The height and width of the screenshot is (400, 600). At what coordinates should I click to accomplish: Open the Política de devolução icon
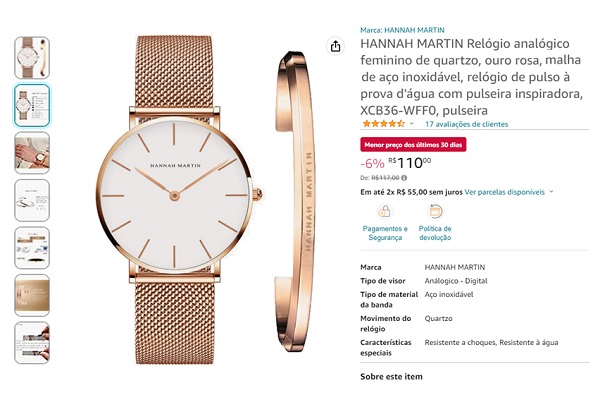tap(435, 211)
